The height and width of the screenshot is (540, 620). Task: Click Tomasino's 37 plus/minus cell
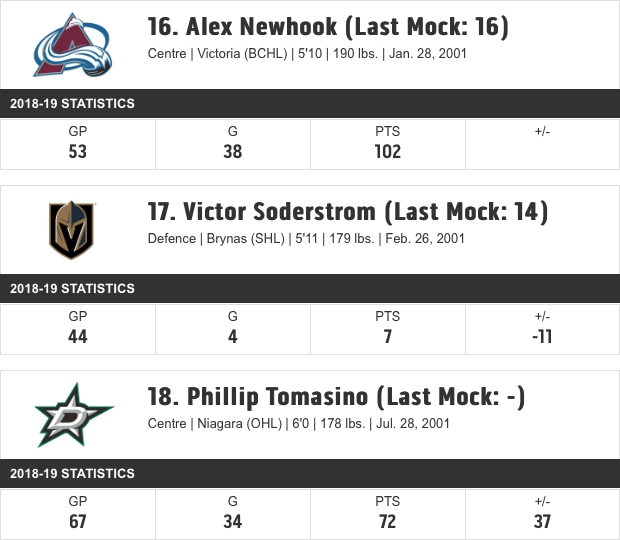pos(542,514)
